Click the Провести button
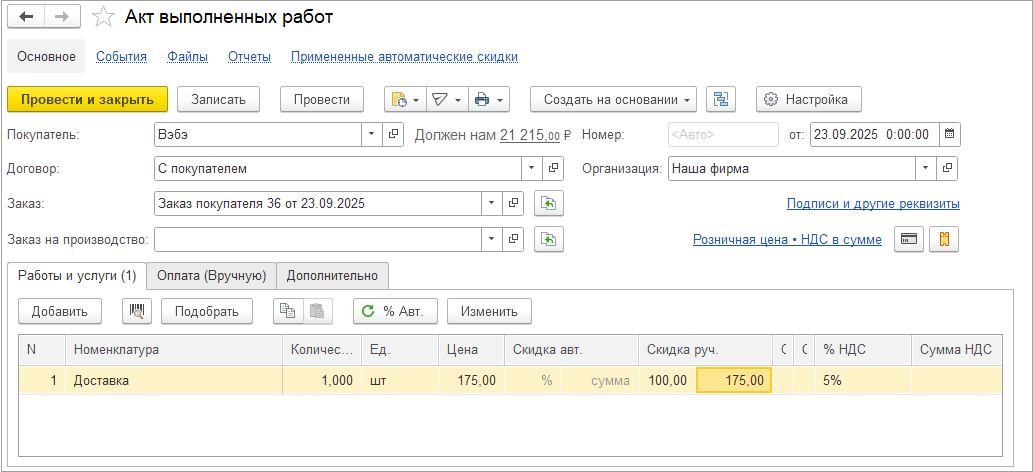Screen dimensions: 1033x472 [321, 100]
